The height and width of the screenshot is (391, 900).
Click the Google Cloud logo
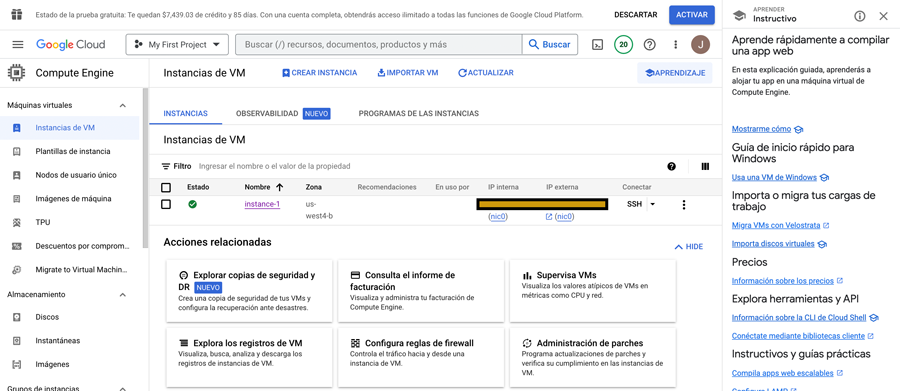pyautogui.click(x=71, y=45)
